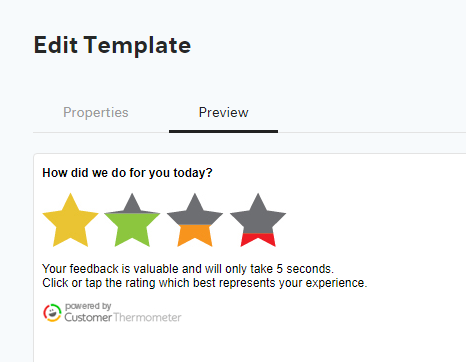Switch to the Properties tab
Screen dimensions: 466x362
click(96, 113)
